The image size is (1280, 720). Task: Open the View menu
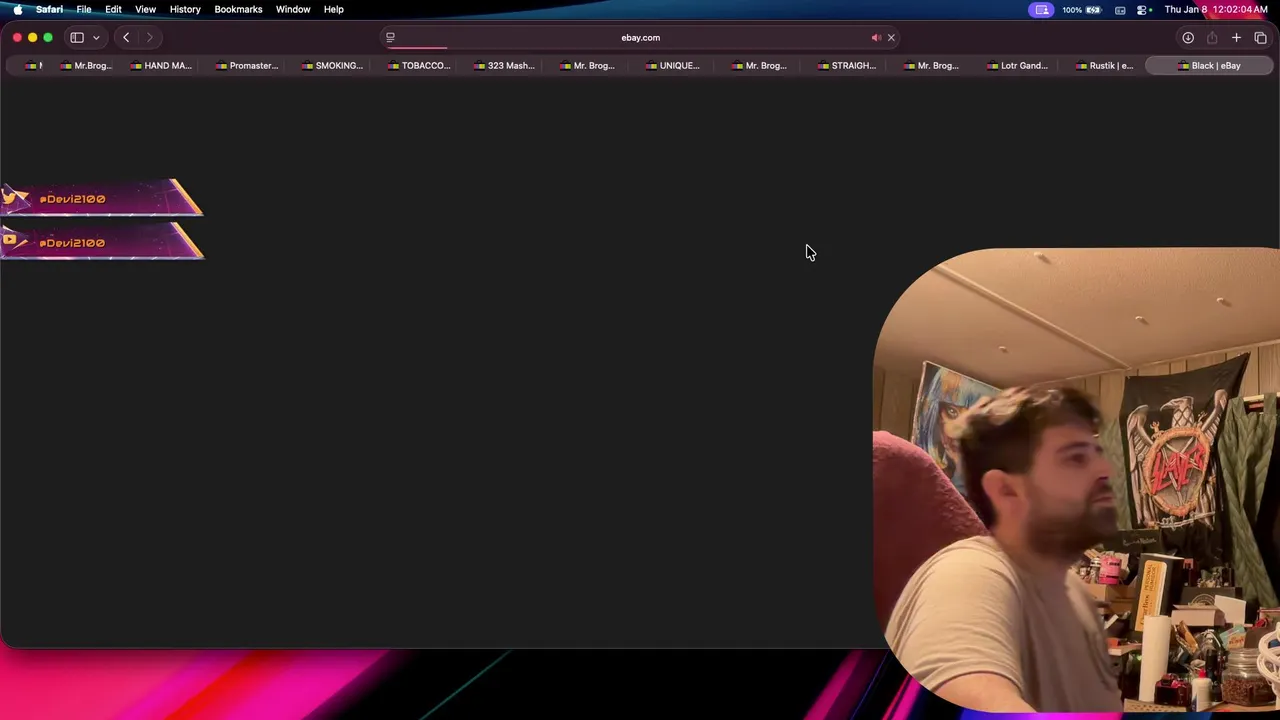point(145,9)
